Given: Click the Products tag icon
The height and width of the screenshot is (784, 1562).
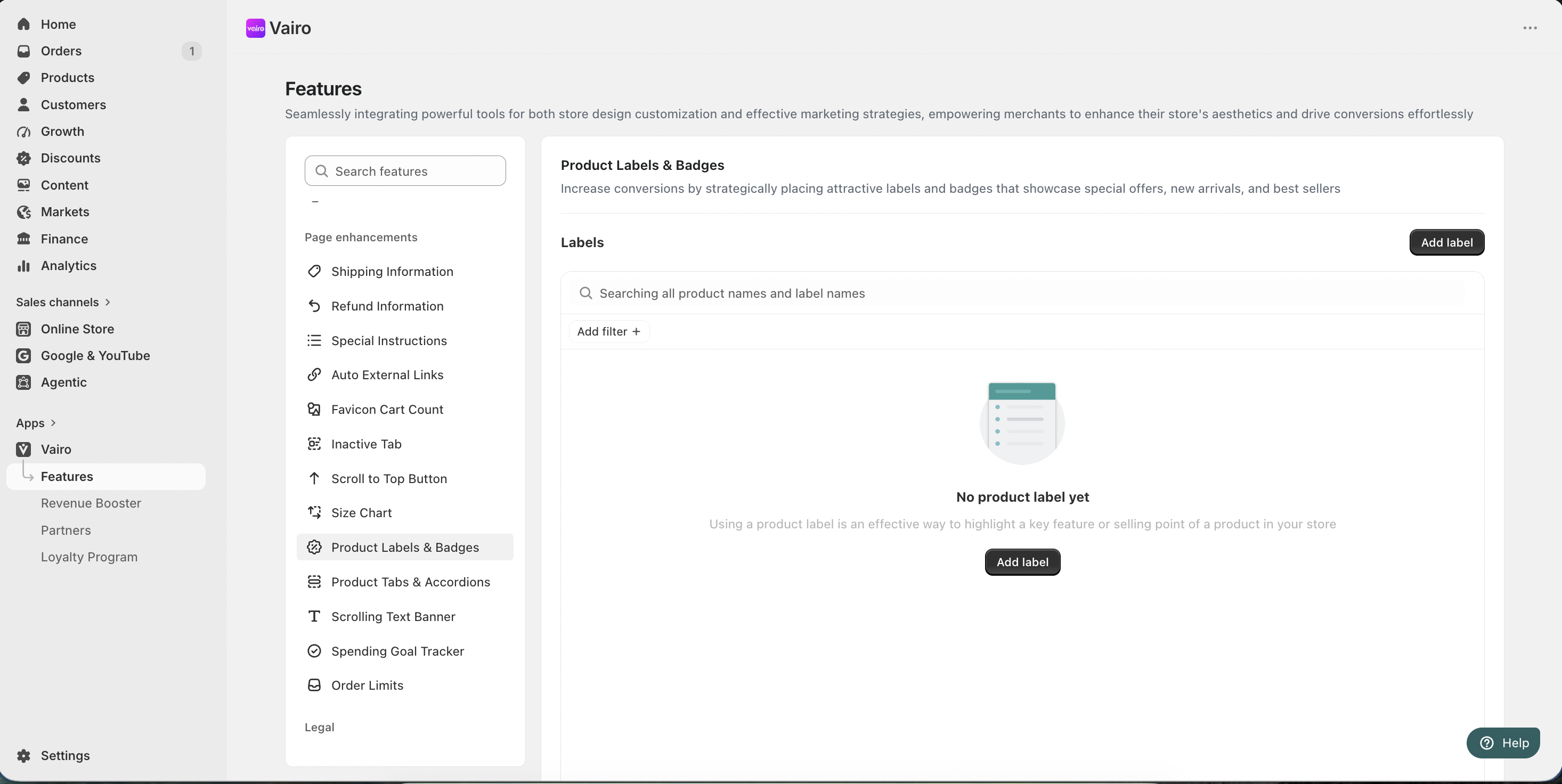Looking at the screenshot, I should click(x=23, y=78).
